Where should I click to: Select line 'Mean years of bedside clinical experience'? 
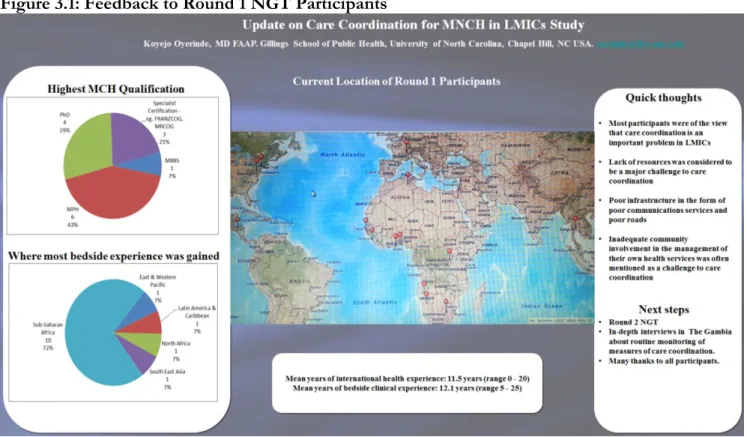[x=407, y=388]
